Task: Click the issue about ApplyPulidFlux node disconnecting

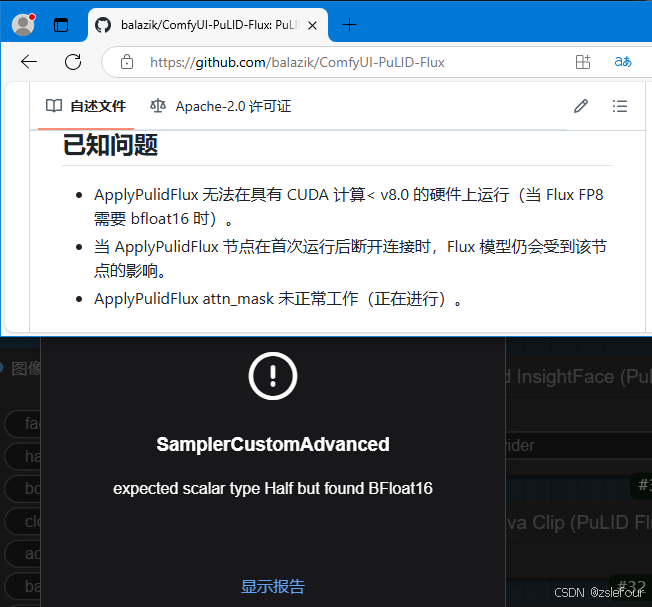Action: click(350, 259)
